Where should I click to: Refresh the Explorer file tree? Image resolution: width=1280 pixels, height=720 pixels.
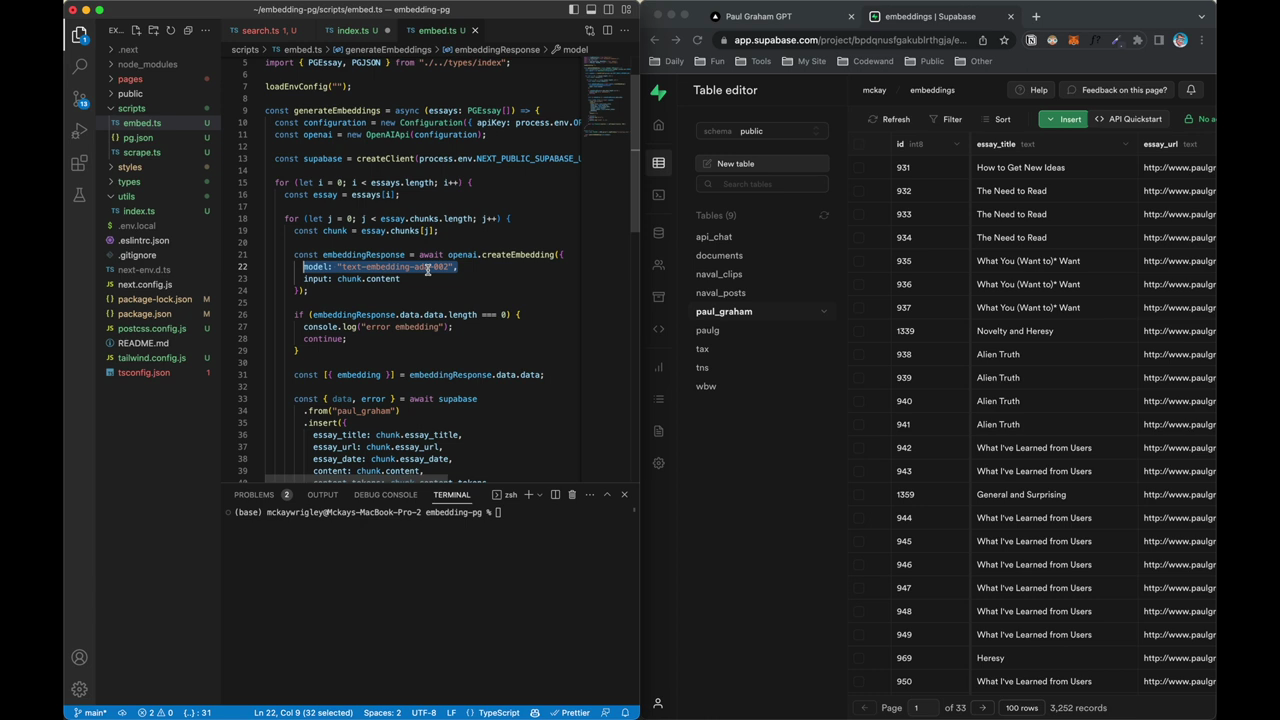171,31
